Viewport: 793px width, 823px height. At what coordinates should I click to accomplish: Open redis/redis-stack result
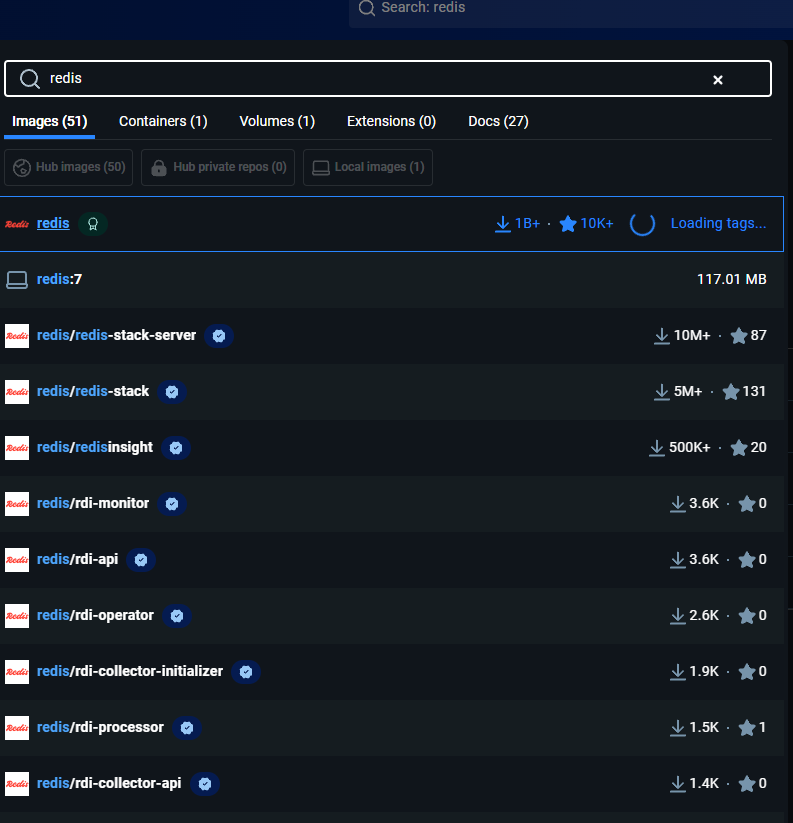(93, 392)
